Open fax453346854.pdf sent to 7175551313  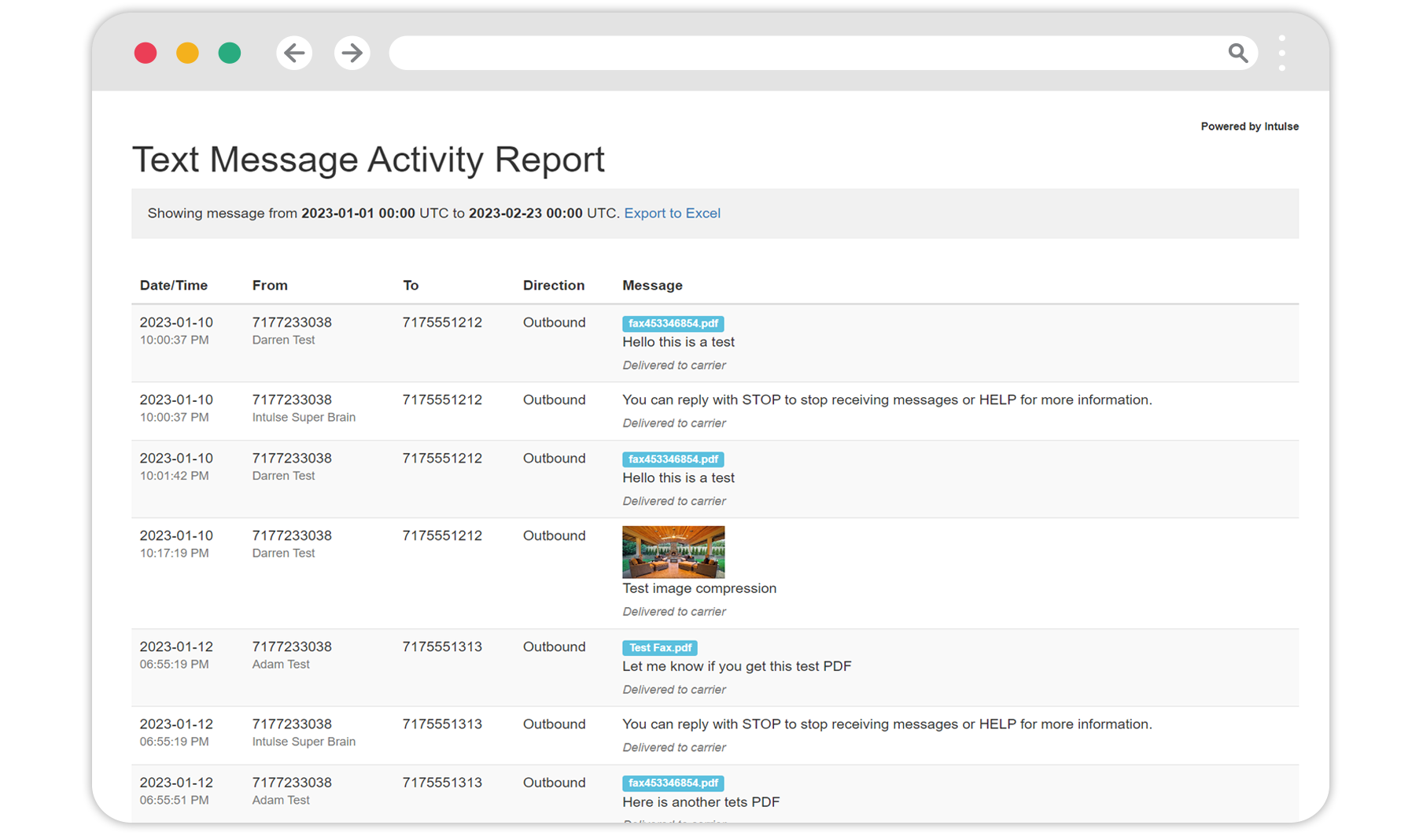click(x=673, y=783)
